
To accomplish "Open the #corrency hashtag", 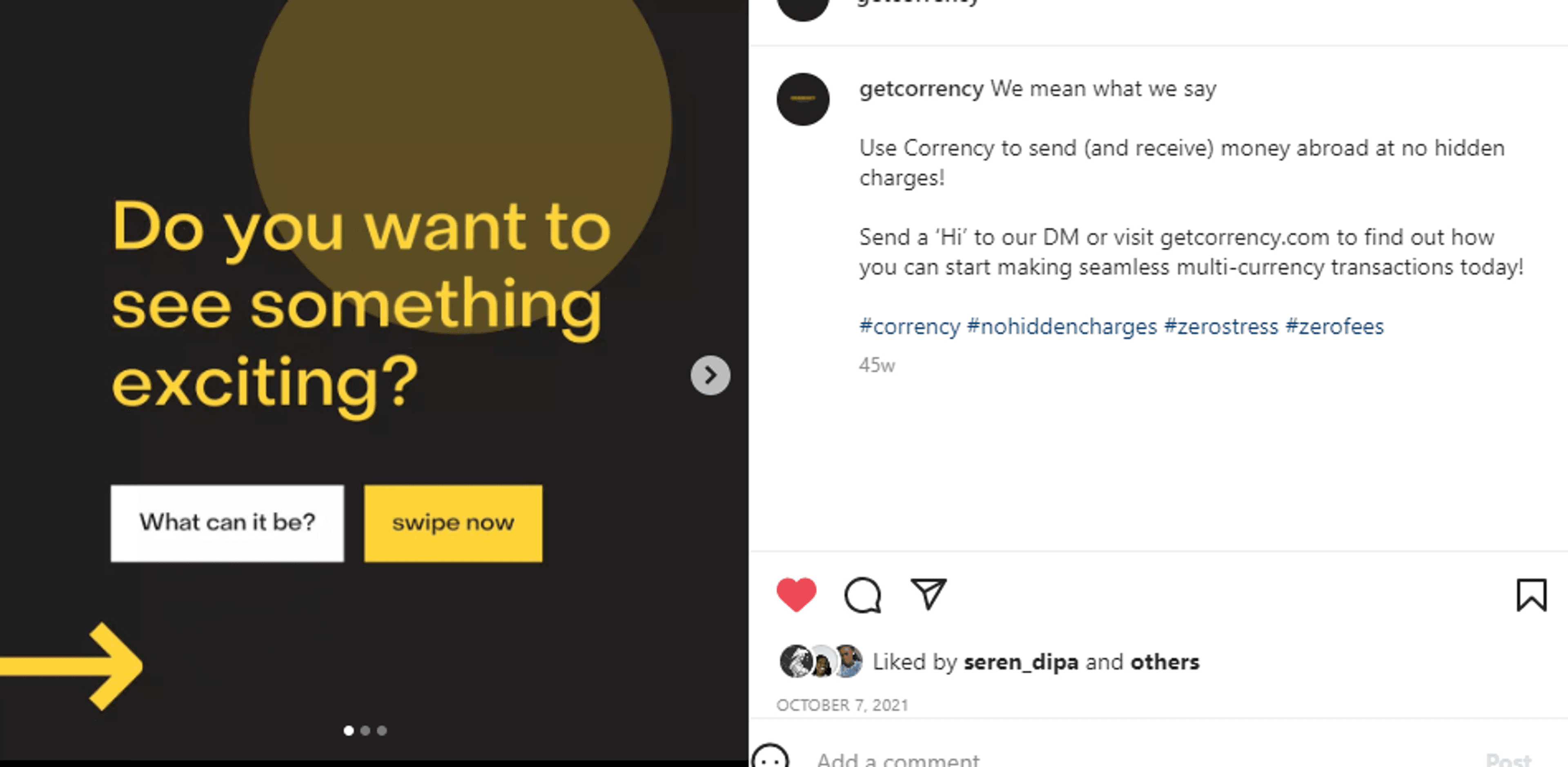I will coord(909,327).
